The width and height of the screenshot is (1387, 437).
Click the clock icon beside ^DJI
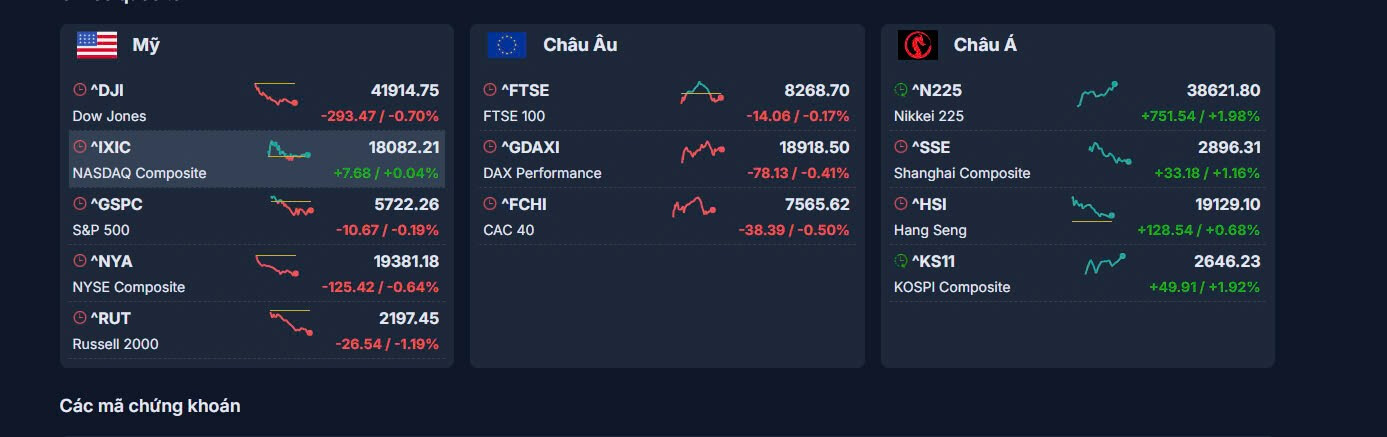click(80, 90)
